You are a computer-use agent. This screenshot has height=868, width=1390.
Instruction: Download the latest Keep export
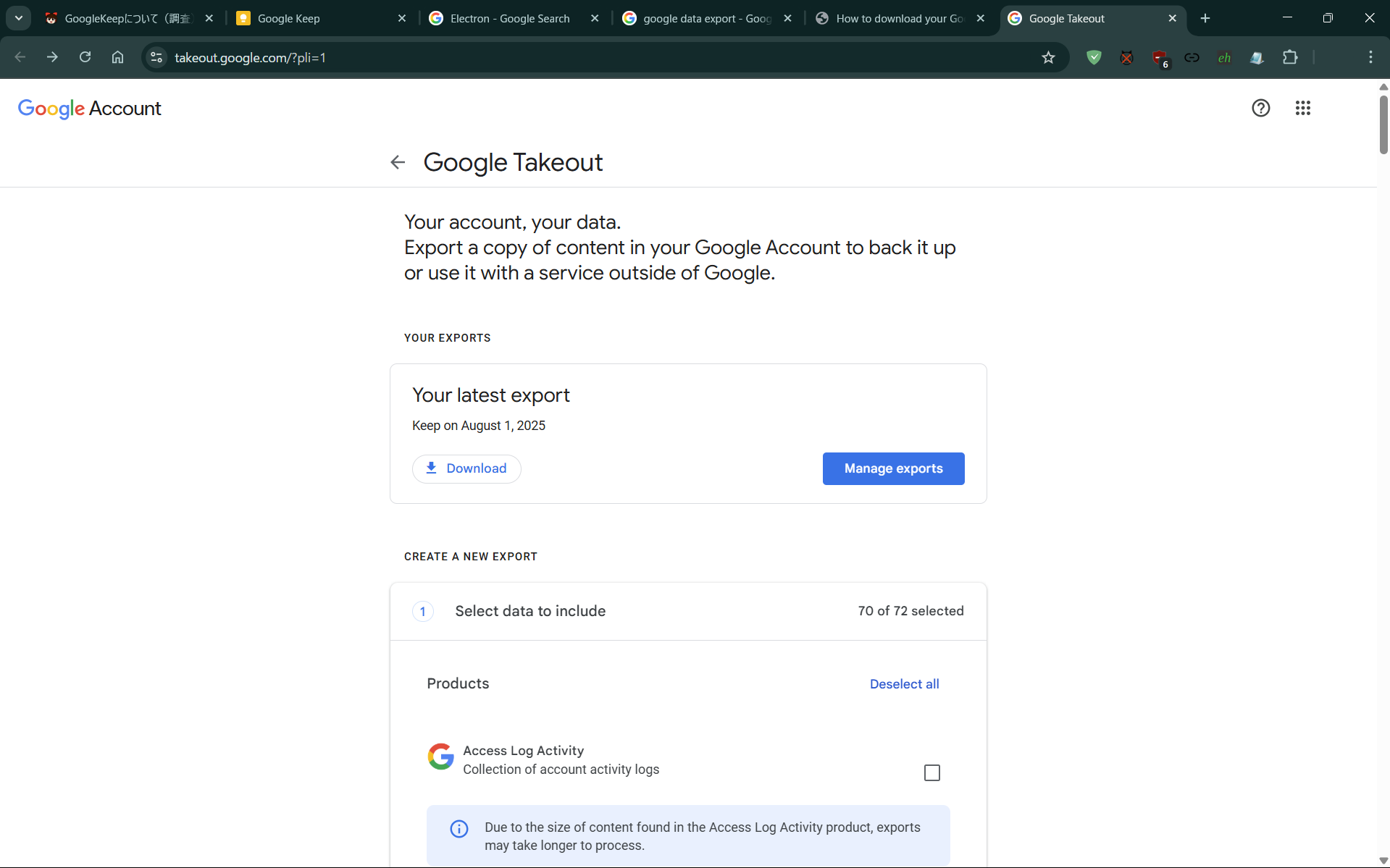coord(466,468)
